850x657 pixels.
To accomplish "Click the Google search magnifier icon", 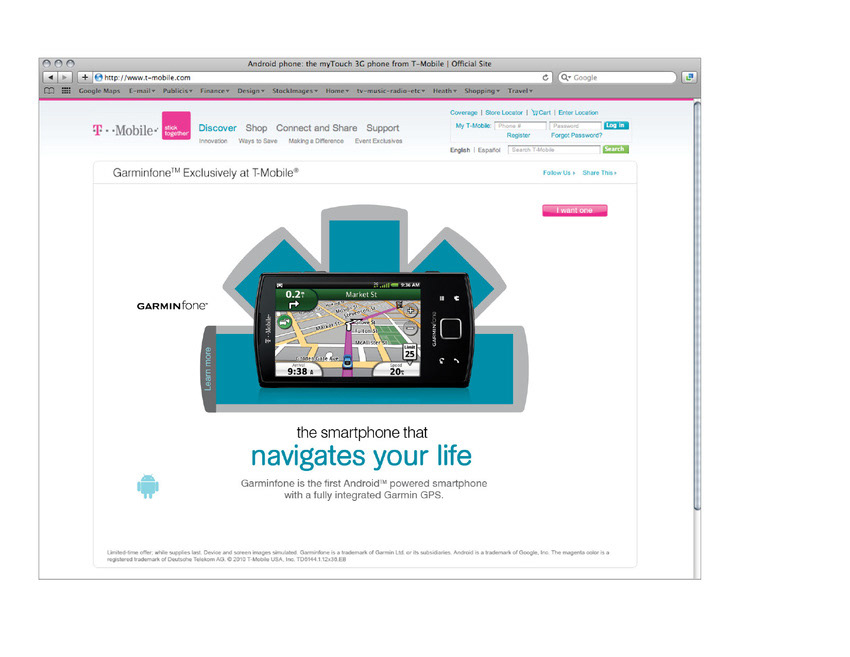I will click(x=565, y=78).
